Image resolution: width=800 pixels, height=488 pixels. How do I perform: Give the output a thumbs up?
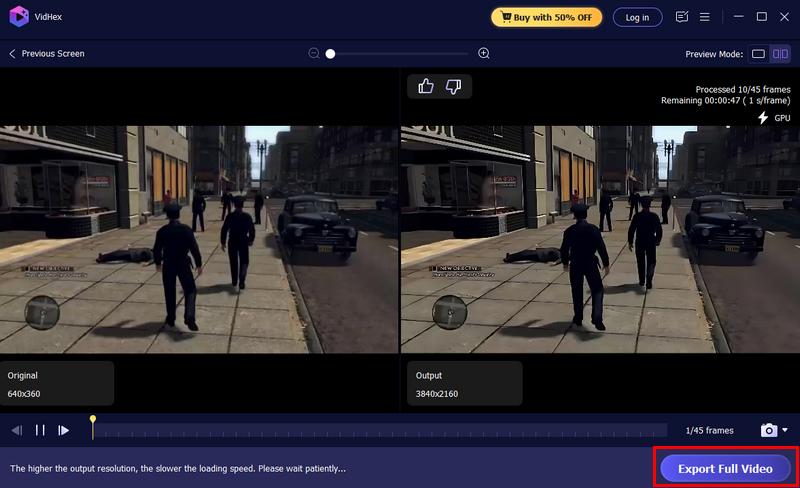click(x=426, y=87)
